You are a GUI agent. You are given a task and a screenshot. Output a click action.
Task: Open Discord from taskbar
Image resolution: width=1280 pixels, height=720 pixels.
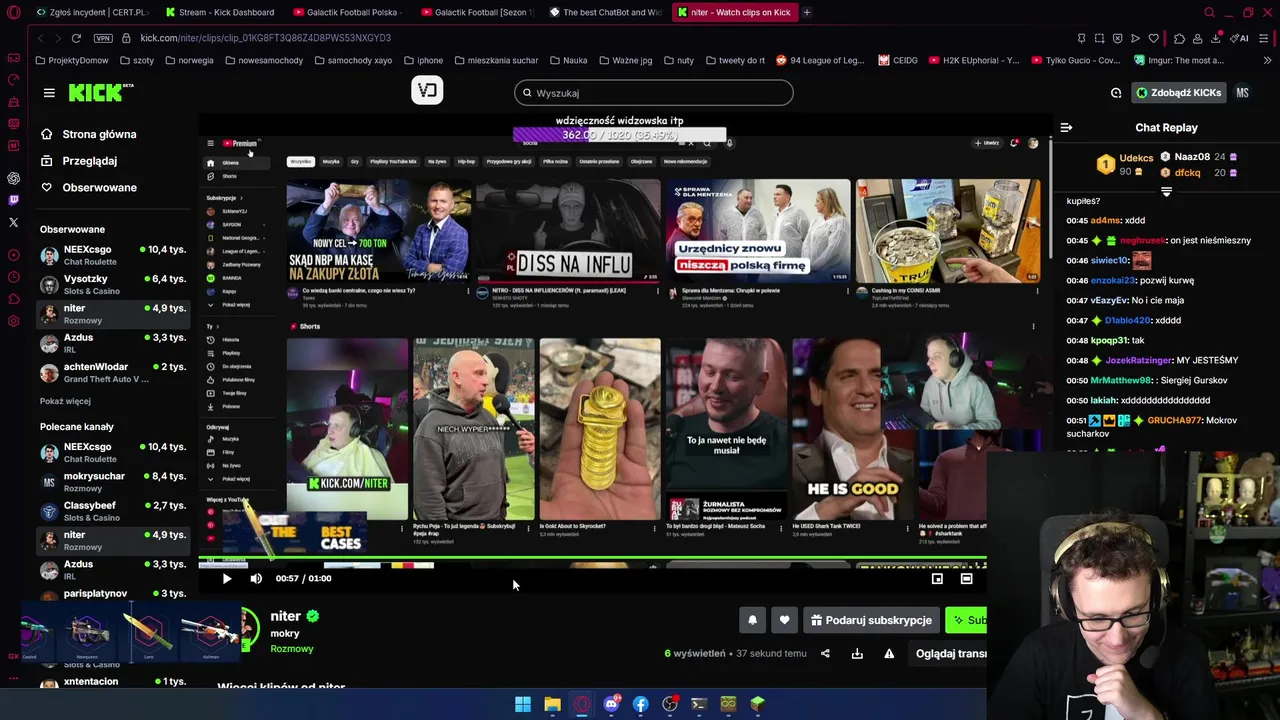coord(611,704)
